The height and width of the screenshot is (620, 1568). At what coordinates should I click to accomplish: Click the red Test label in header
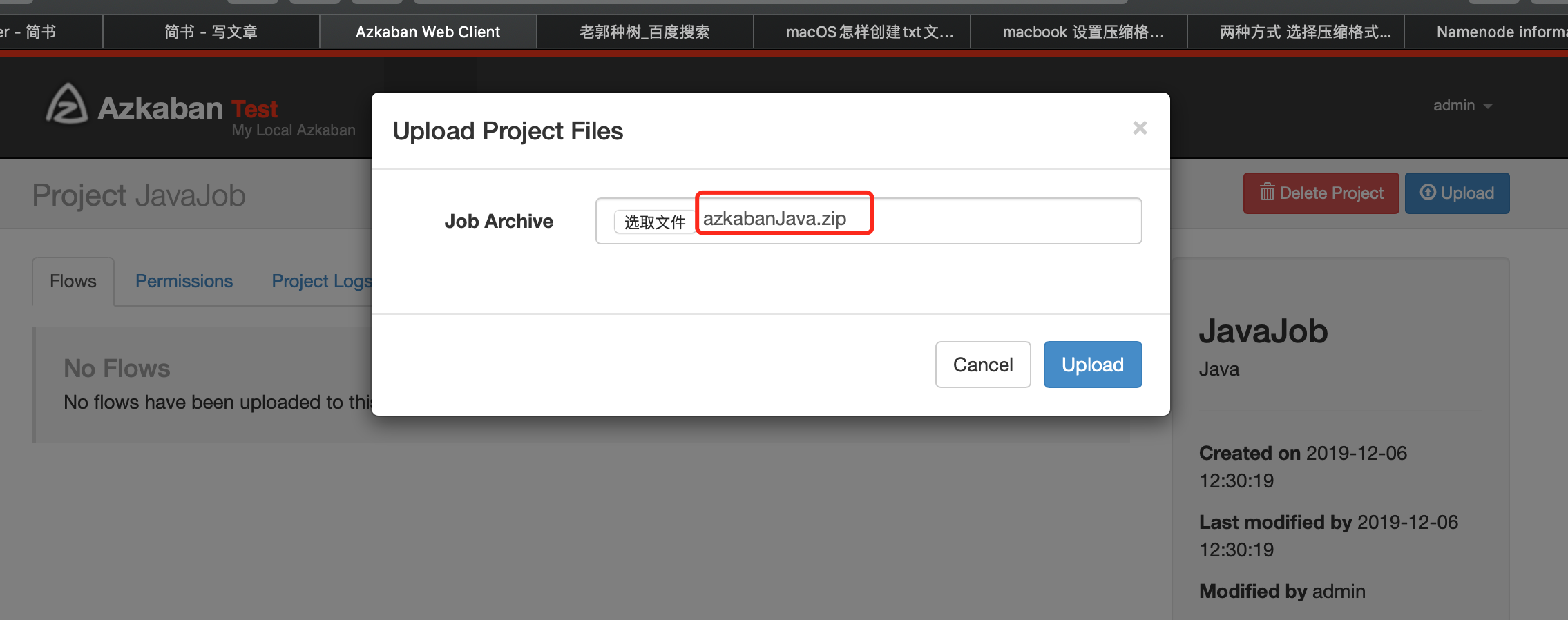tap(254, 109)
